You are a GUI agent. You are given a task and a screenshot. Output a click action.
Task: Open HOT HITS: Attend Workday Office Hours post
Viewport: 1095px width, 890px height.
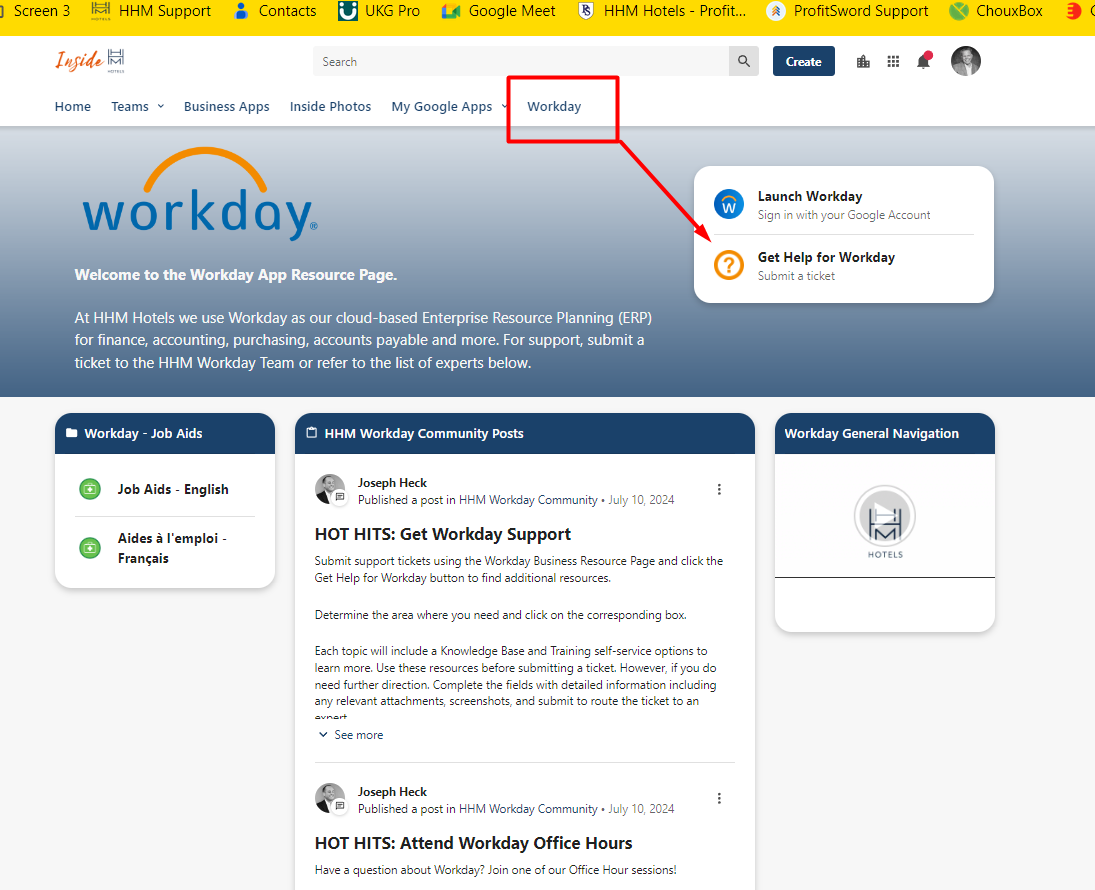[x=473, y=843]
